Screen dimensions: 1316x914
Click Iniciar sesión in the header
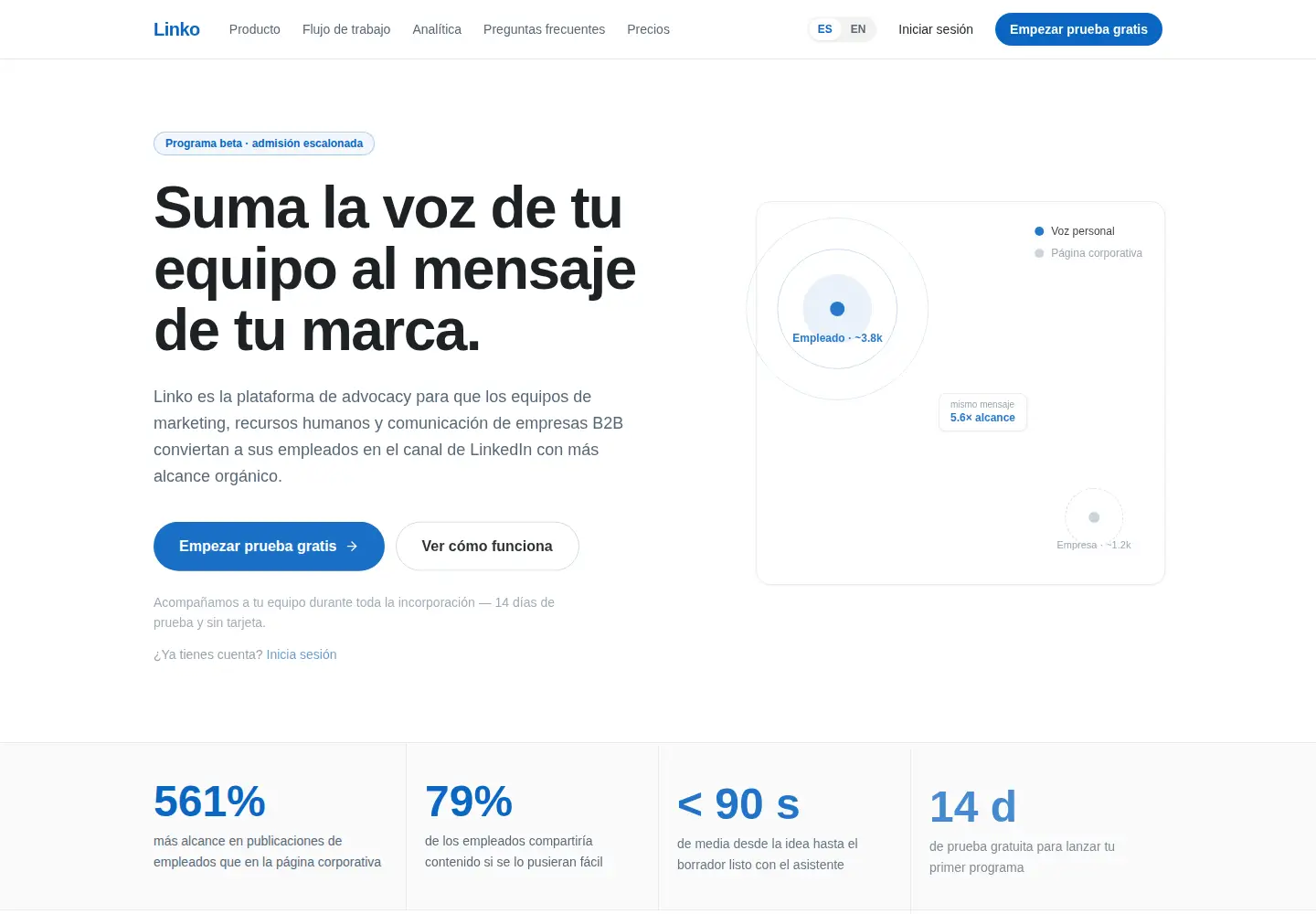936,29
